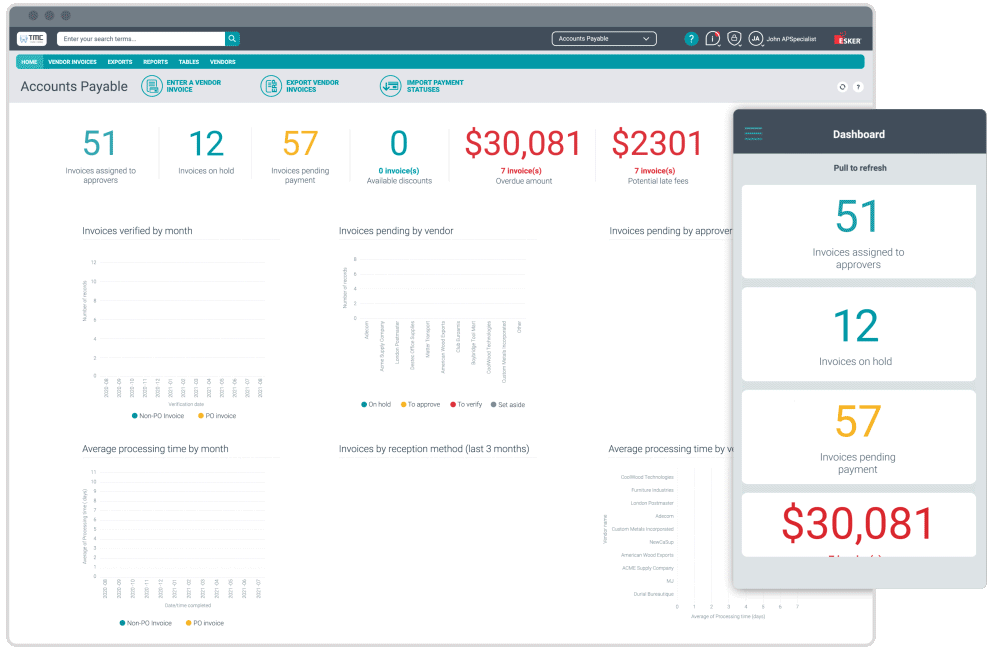
Task: Open the John APSpecialist user menu
Action: point(783,39)
